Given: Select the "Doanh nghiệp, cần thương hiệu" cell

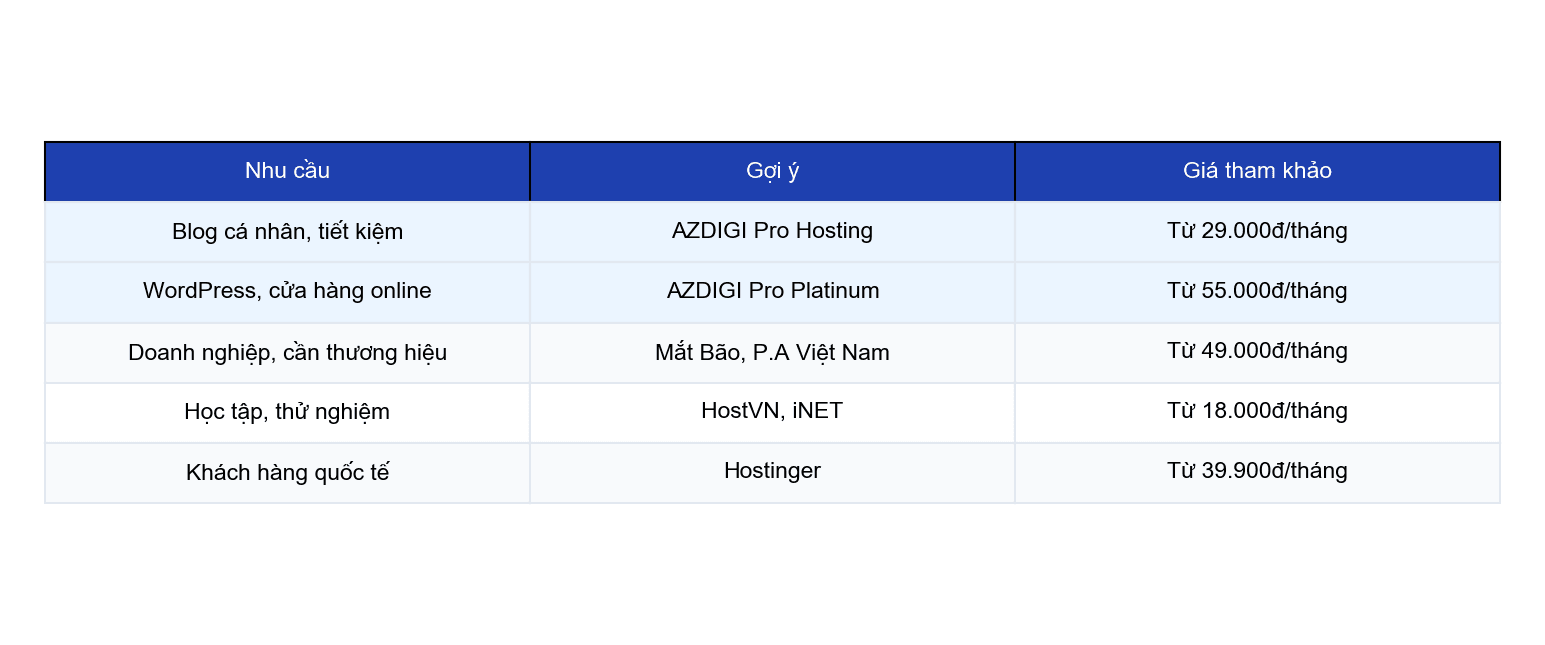Looking at the screenshot, I should pos(287,352).
